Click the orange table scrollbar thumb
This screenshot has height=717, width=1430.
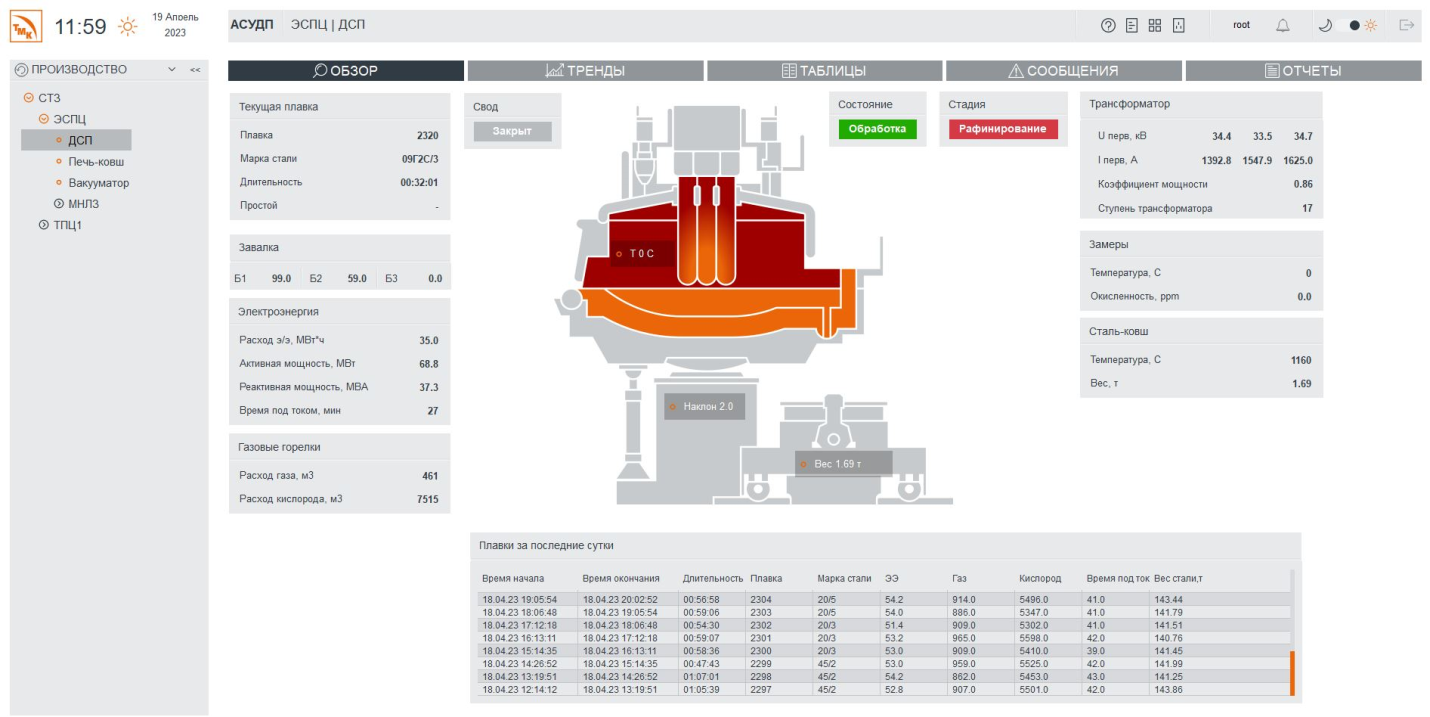[x=1293, y=672]
